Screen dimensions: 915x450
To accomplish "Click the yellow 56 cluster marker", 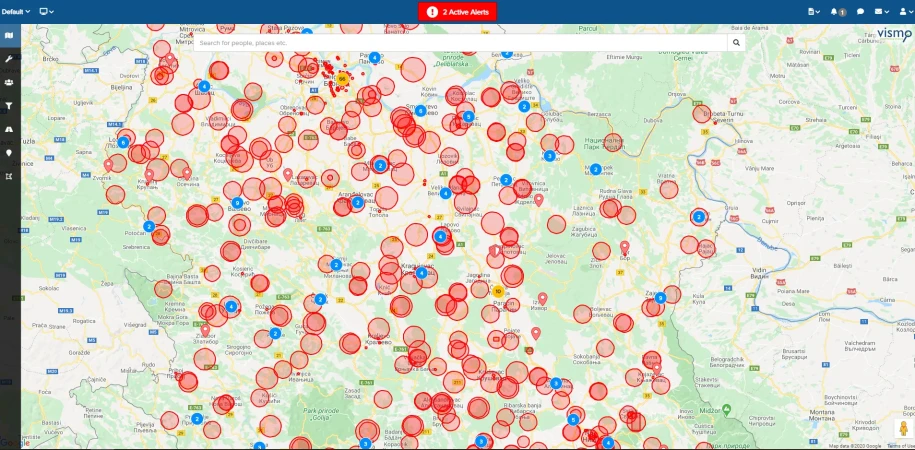I will tap(343, 78).
